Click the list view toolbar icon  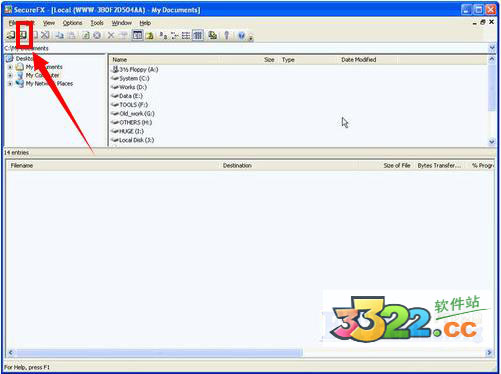click(186, 35)
